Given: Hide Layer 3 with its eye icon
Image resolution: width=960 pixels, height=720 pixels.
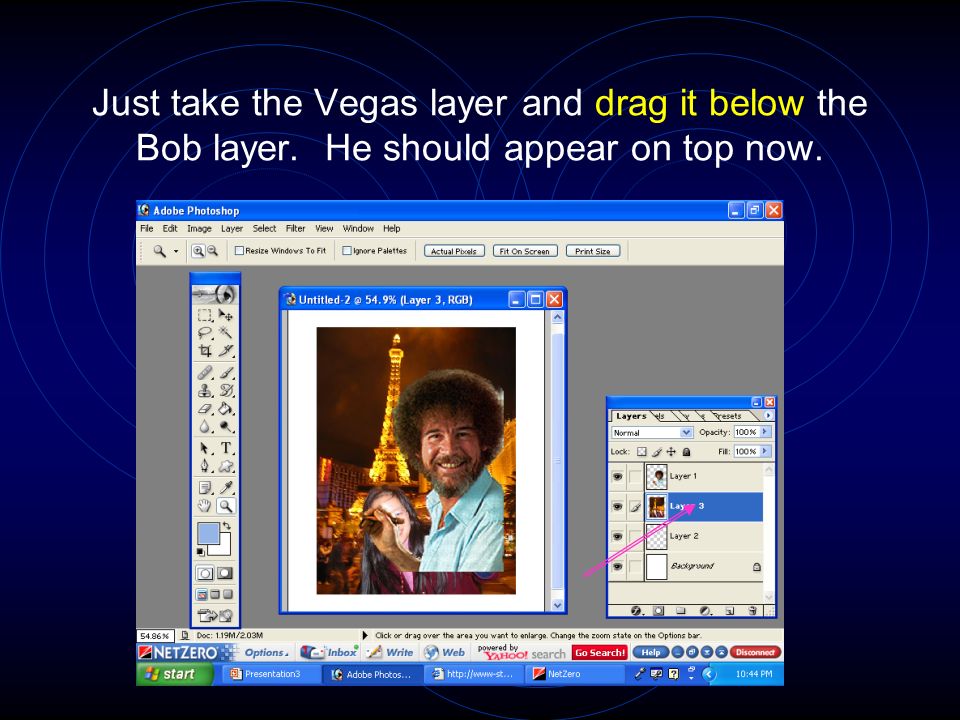Looking at the screenshot, I should tap(618, 506).
